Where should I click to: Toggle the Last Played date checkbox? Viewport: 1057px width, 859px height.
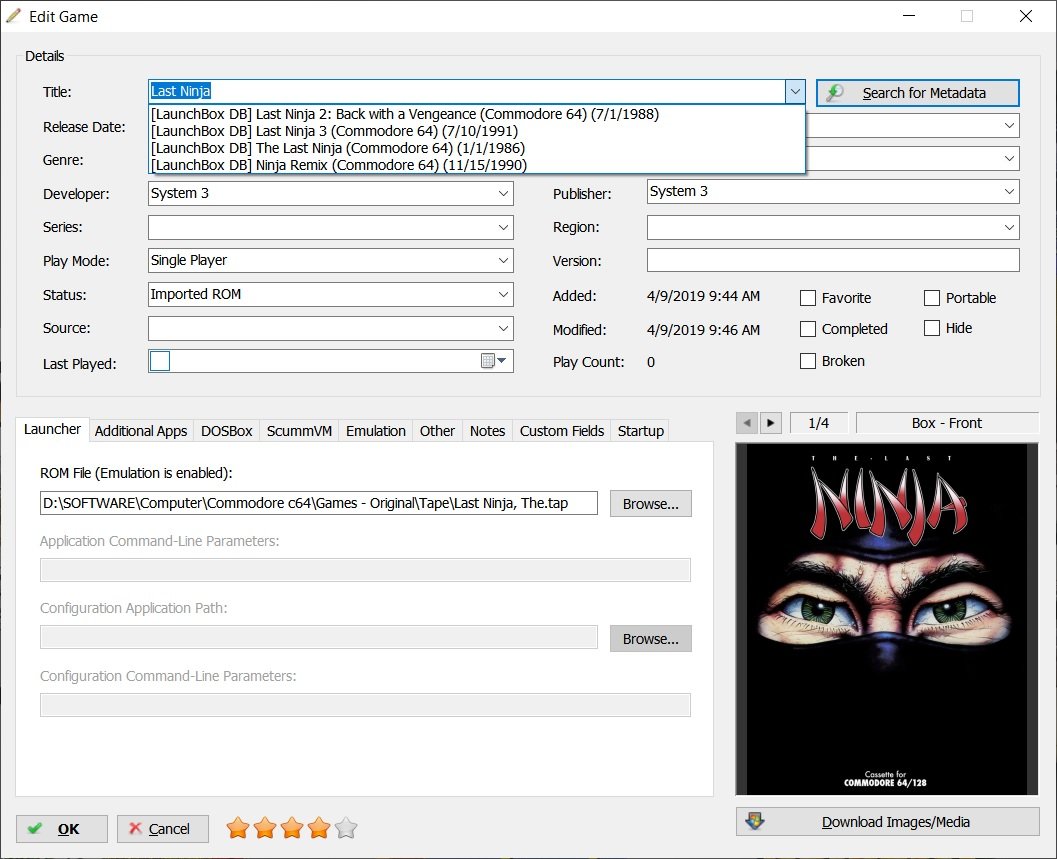(160, 361)
